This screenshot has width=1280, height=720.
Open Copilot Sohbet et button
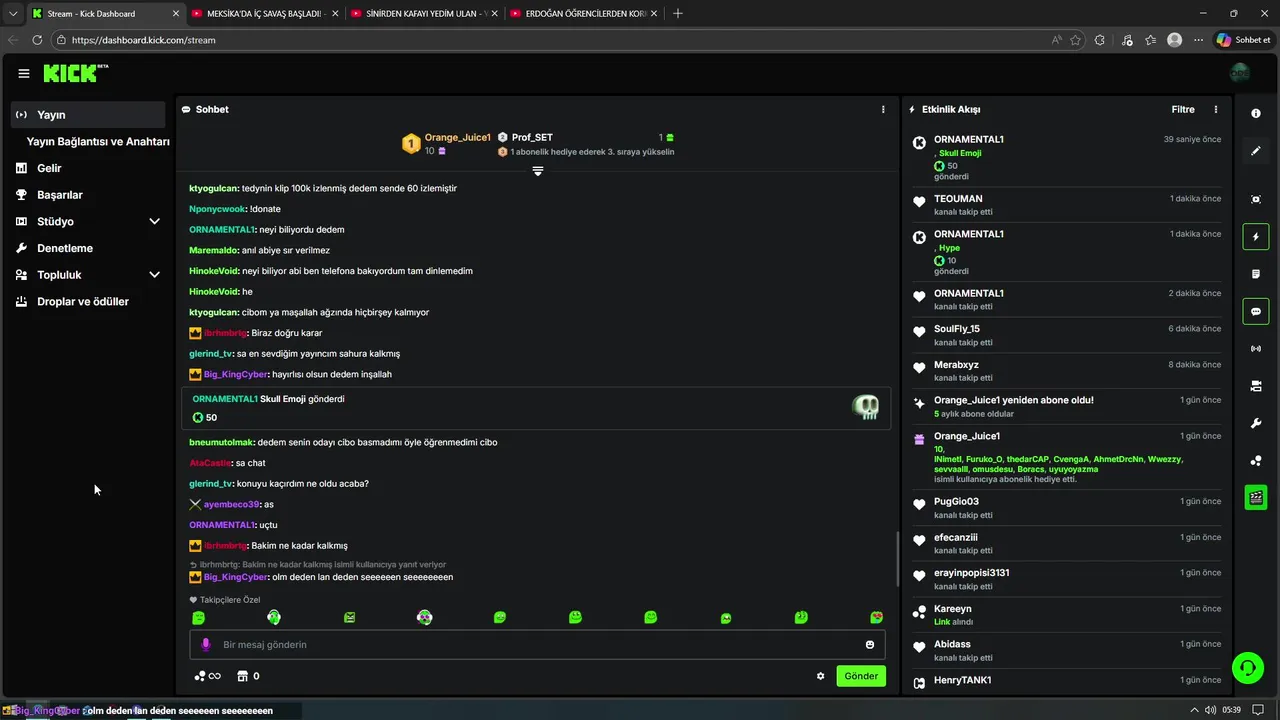[x=1244, y=40]
